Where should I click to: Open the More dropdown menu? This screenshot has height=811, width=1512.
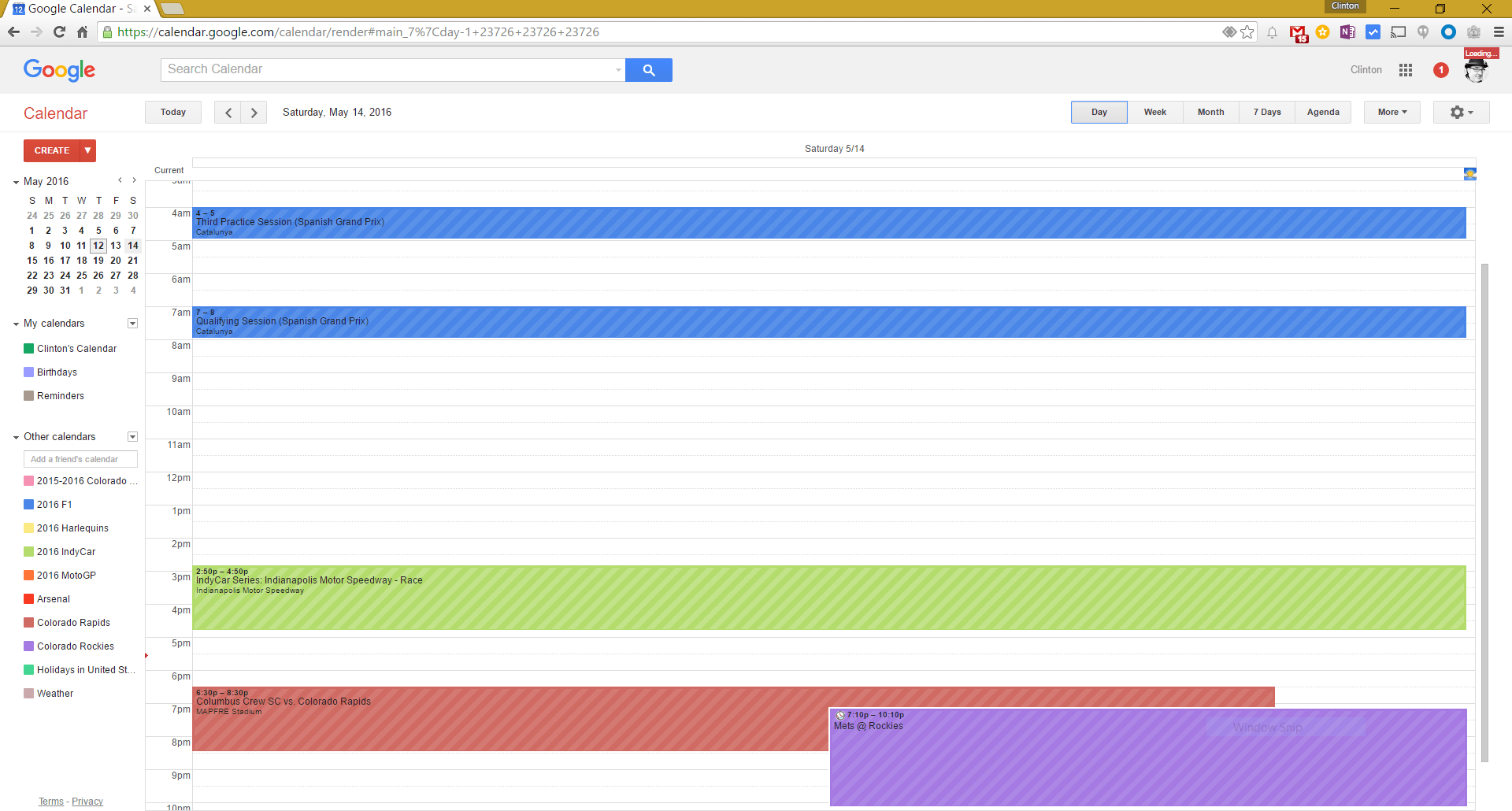pyautogui.click(x=1392, y=113)
